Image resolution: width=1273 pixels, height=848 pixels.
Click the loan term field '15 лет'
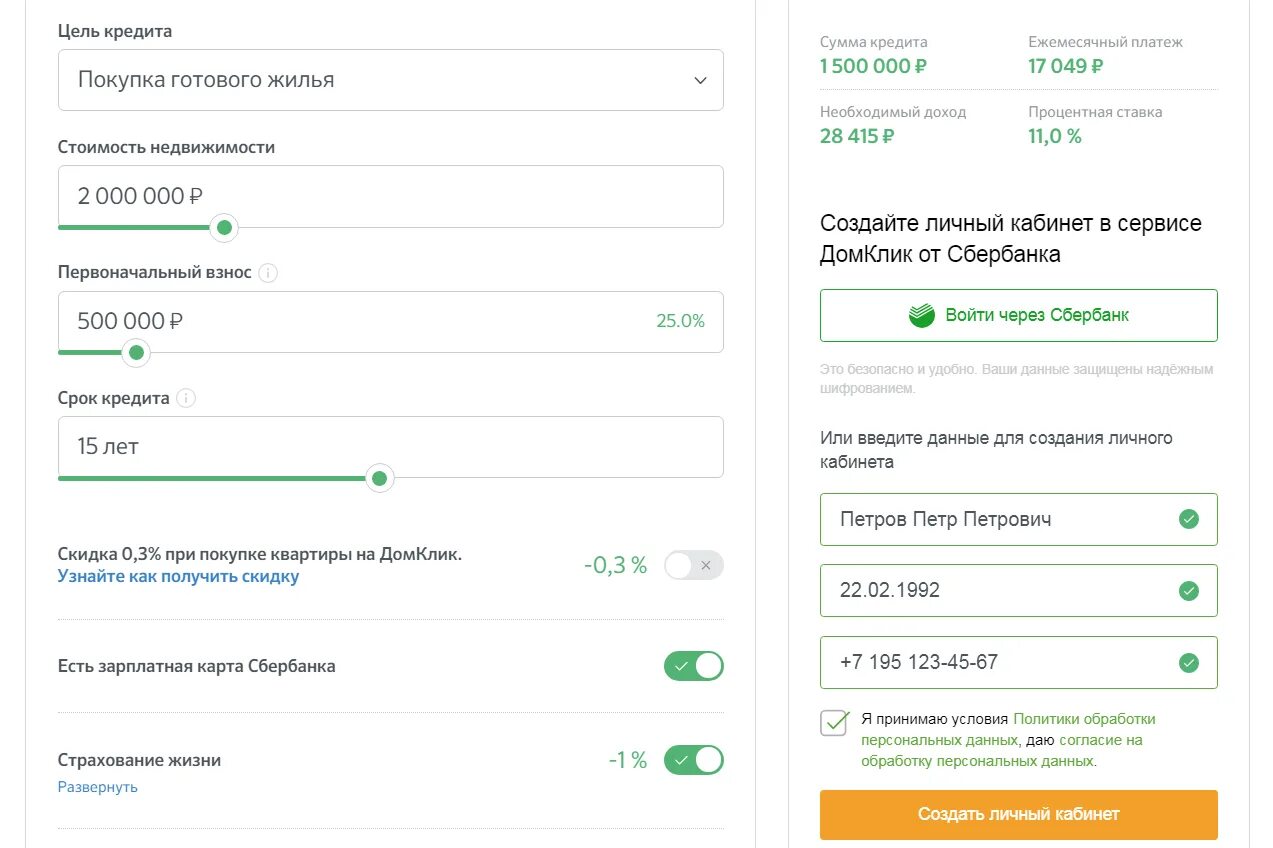(390, 447)
